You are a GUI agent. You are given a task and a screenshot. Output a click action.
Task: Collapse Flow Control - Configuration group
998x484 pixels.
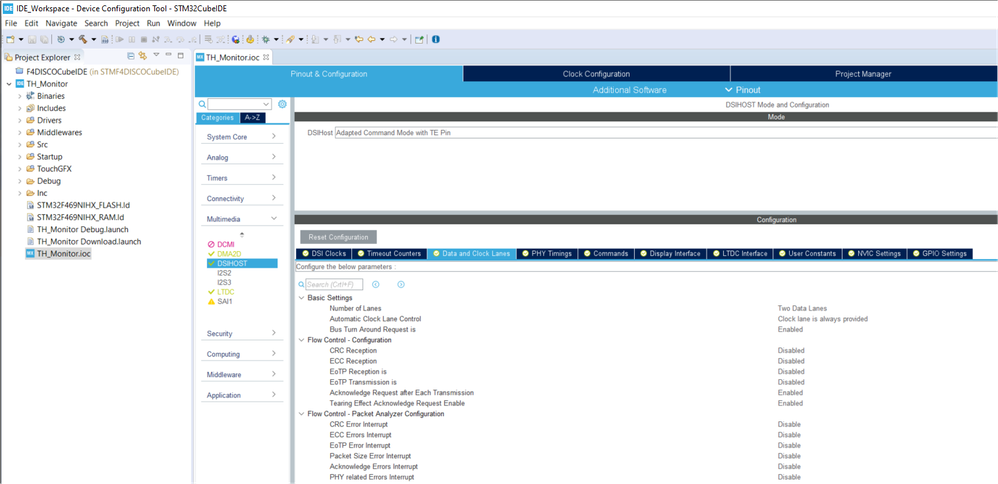coord(301,339)
